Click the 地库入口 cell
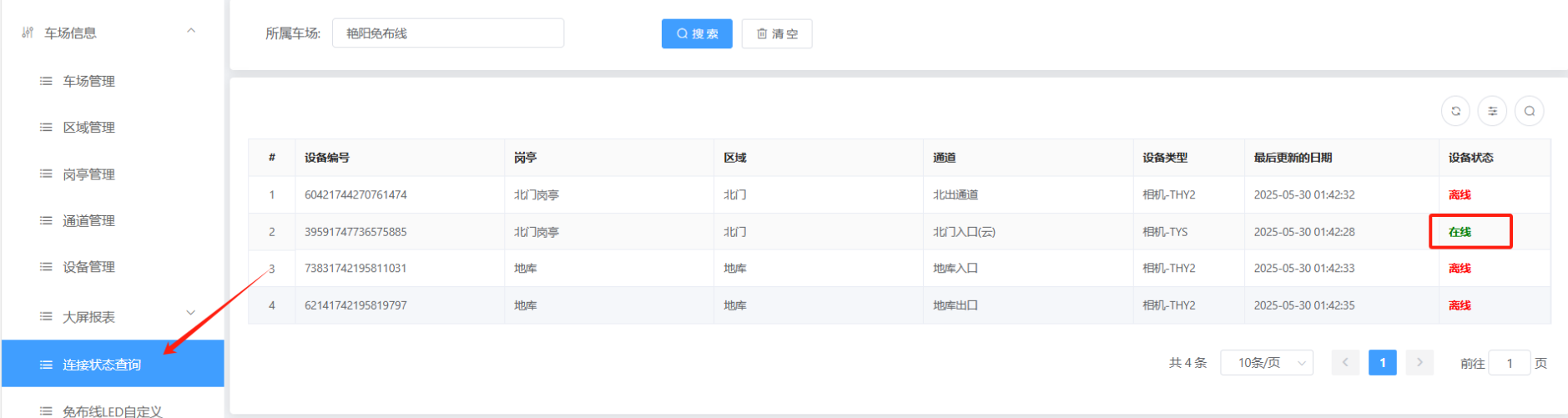1568x418 pixels. pyautogui.click(x=955, y=269)
